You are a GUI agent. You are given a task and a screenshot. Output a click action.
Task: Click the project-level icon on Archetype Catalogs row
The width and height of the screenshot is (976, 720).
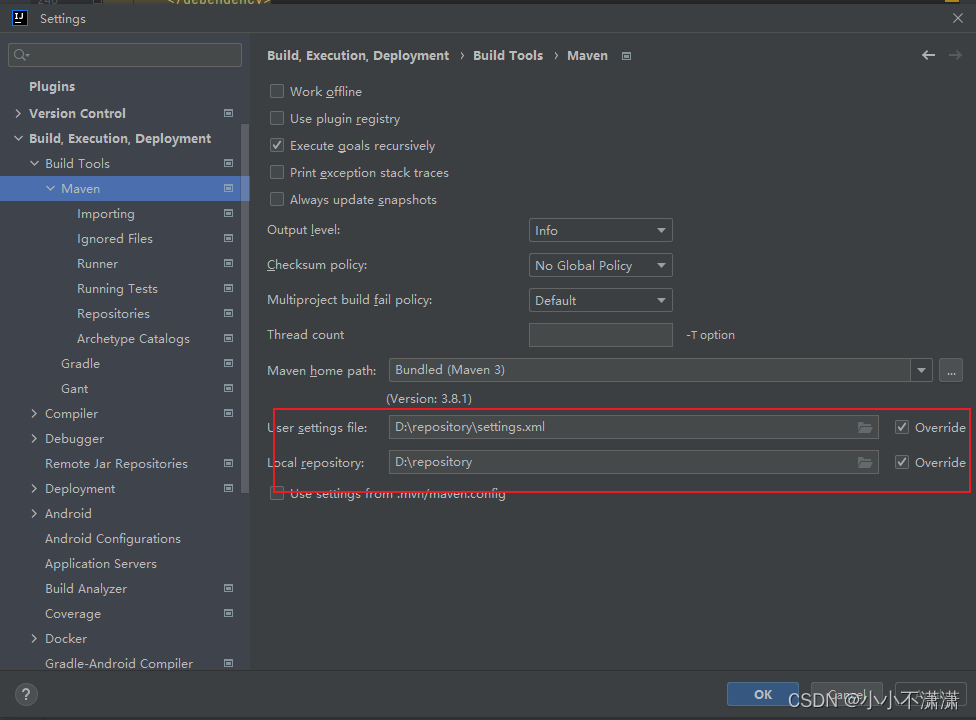(228, 338)
